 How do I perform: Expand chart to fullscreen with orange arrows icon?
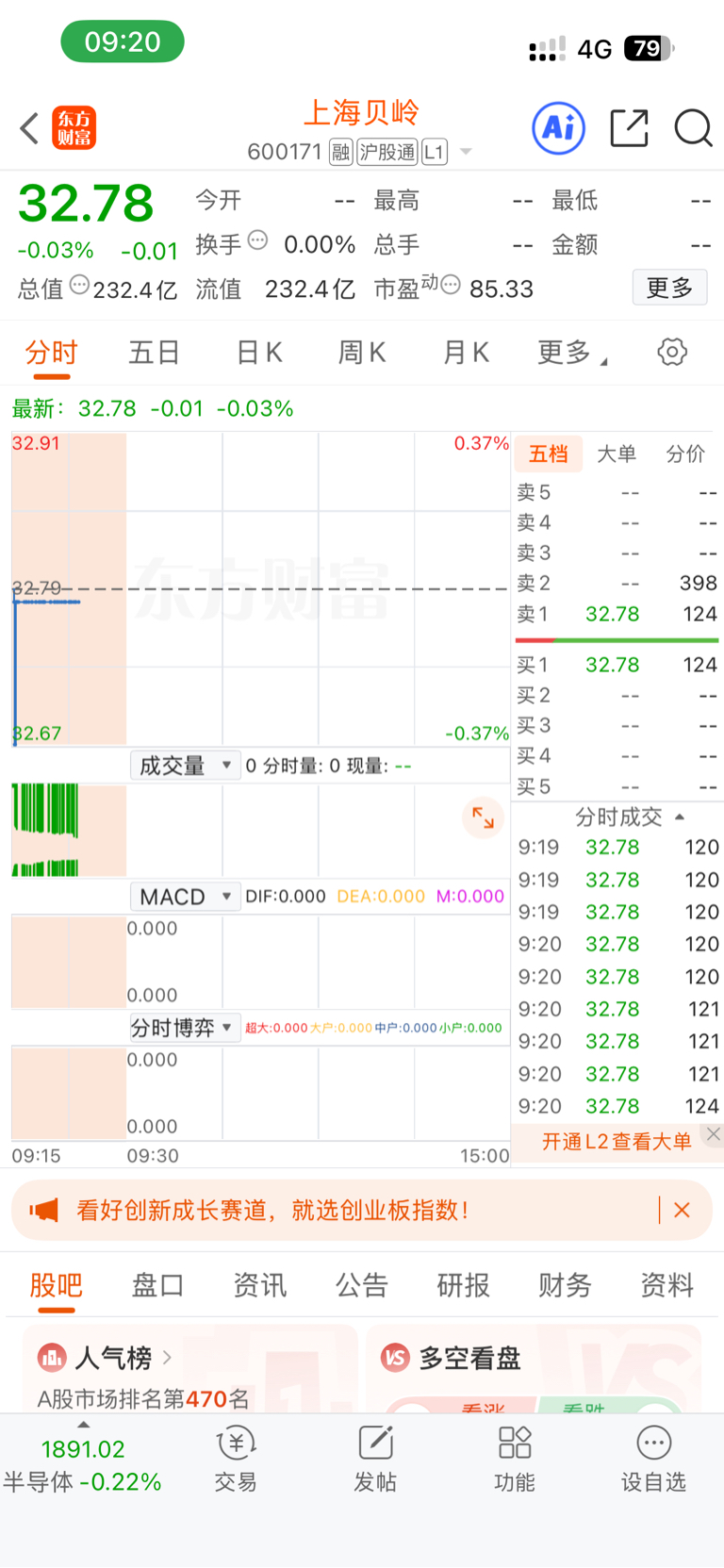pos(483,817)
